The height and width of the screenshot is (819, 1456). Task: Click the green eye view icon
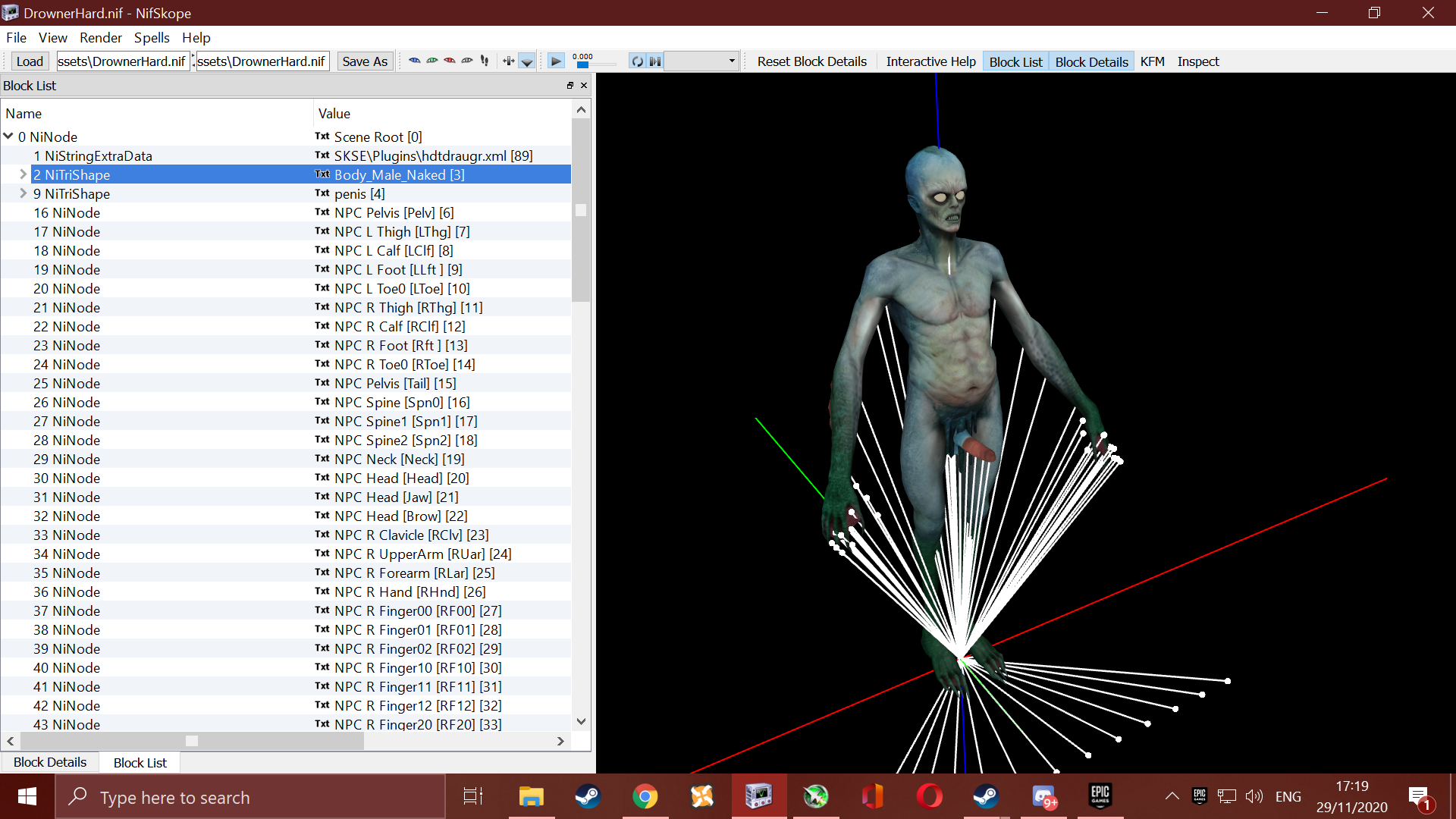pos(432,61)
